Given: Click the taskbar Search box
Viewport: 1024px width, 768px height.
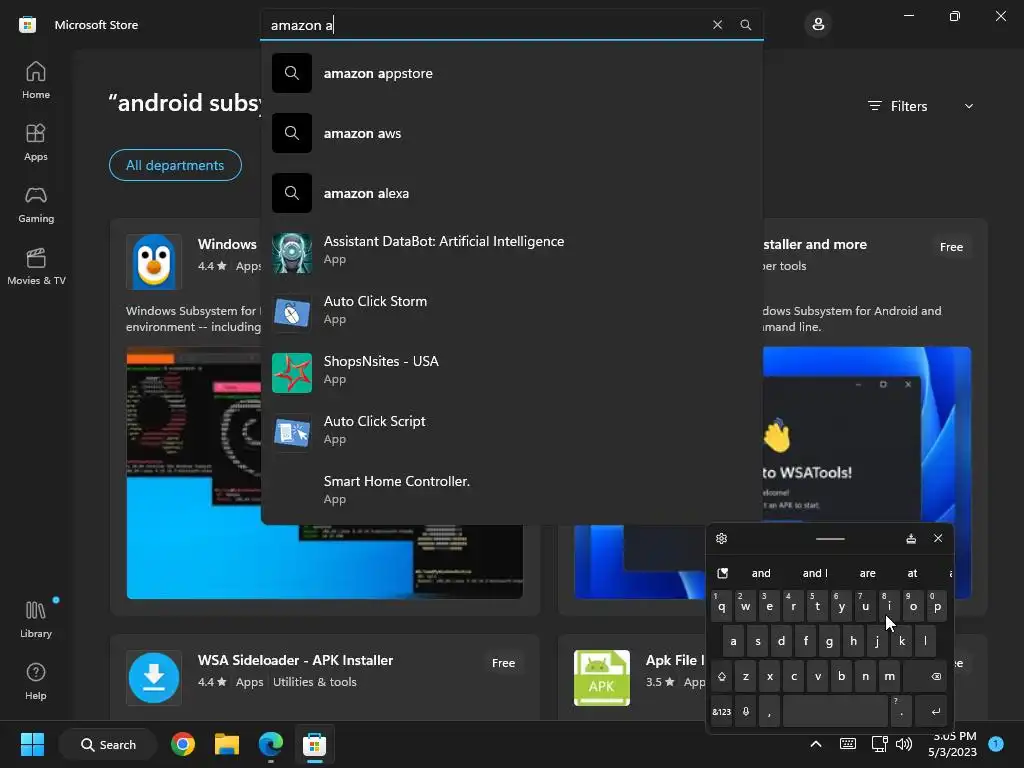Looking at the screenshot, I should 108,744.
